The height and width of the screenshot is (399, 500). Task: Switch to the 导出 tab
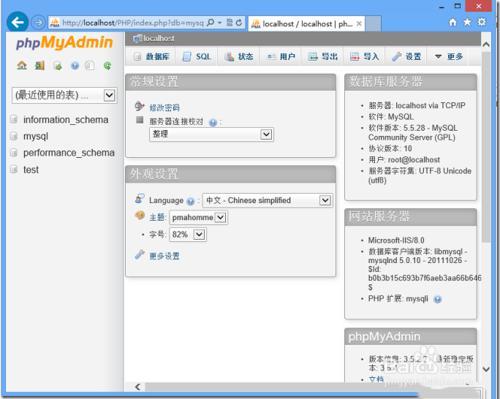pyautogui.click(x=323, y=57)
